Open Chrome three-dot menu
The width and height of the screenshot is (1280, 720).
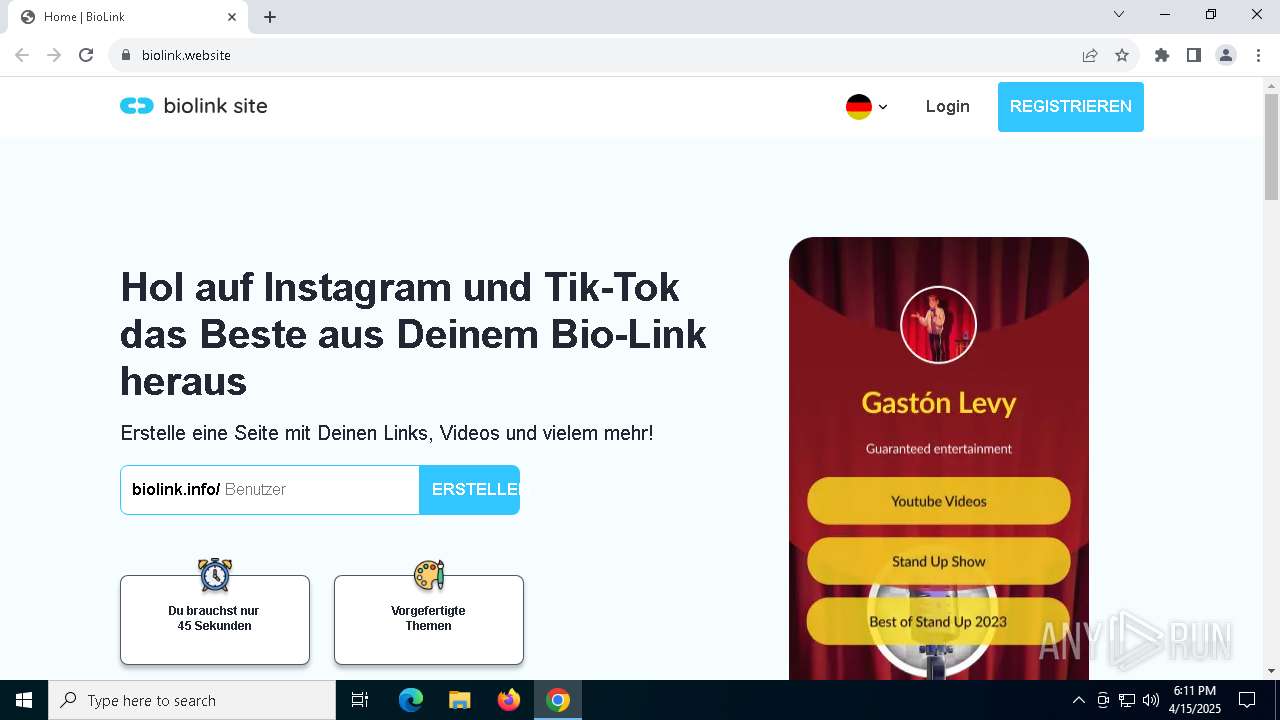1258,55
